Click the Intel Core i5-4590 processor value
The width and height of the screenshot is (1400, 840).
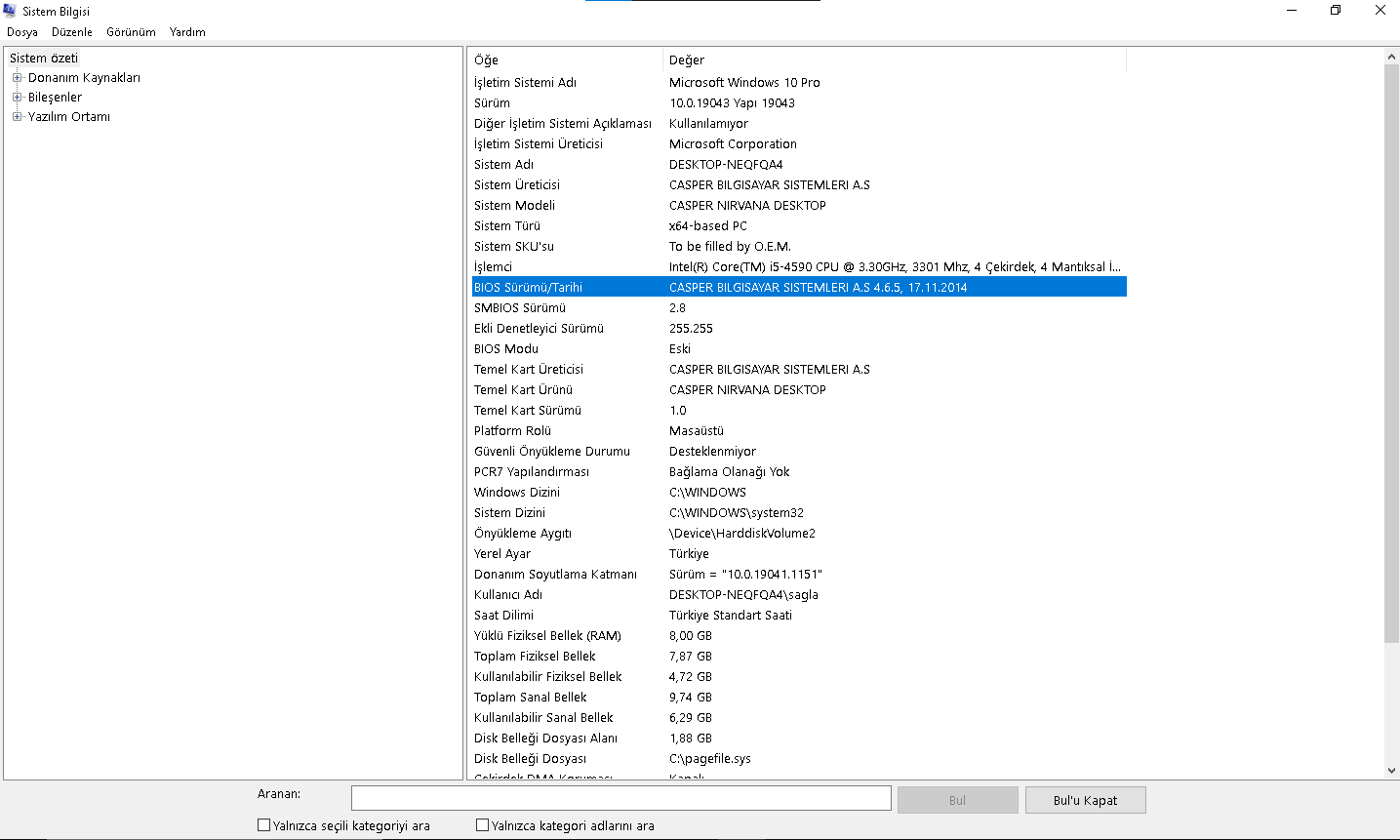(x=895, y=267)
